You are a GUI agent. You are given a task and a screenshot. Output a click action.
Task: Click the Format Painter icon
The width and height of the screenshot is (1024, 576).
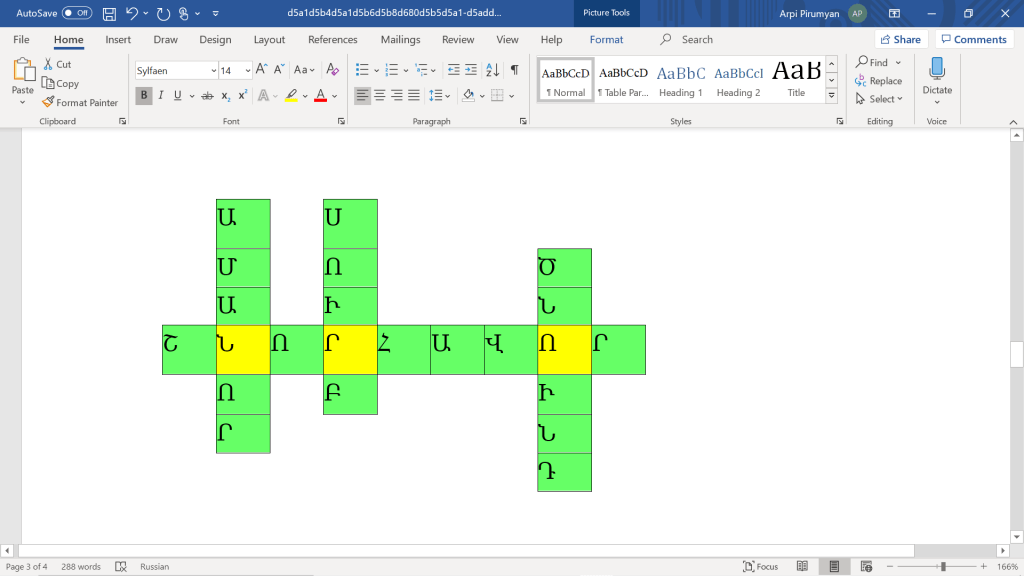click(48, 102)
